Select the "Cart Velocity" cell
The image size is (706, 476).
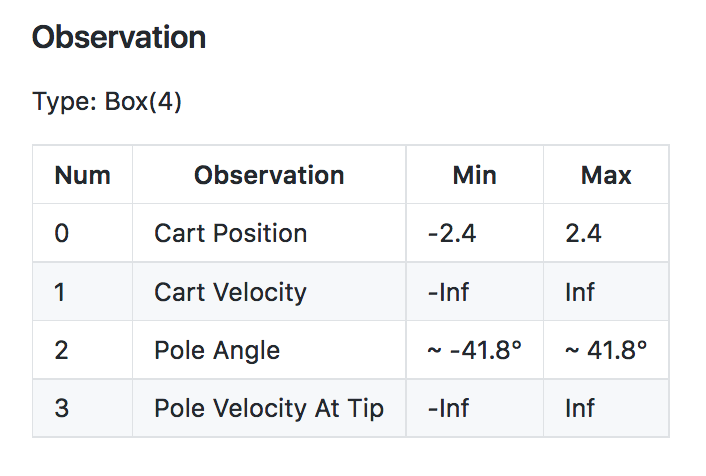[x=230, y=292]
